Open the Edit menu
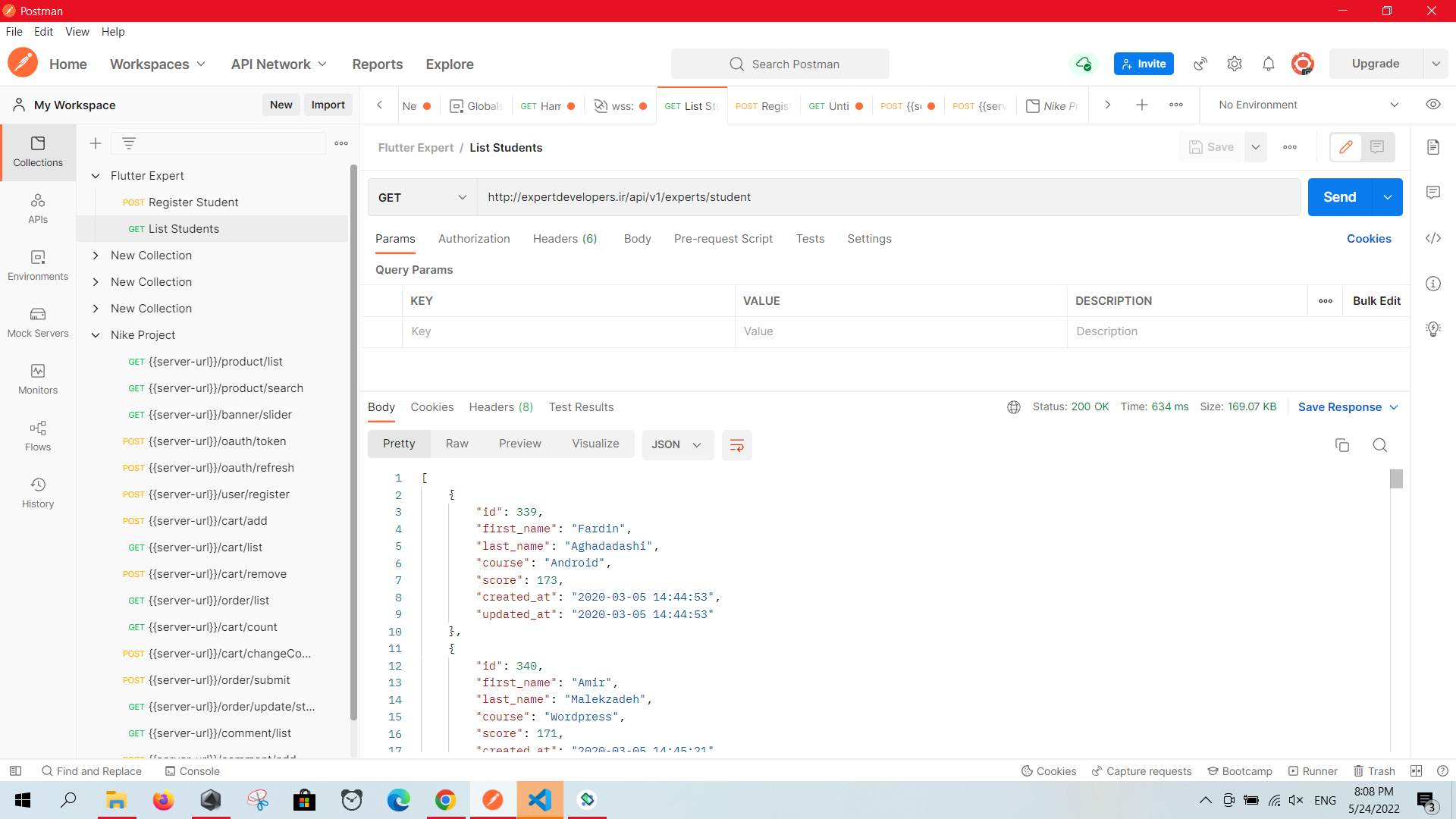This screenshot has height=819, width=1456. 43,32
